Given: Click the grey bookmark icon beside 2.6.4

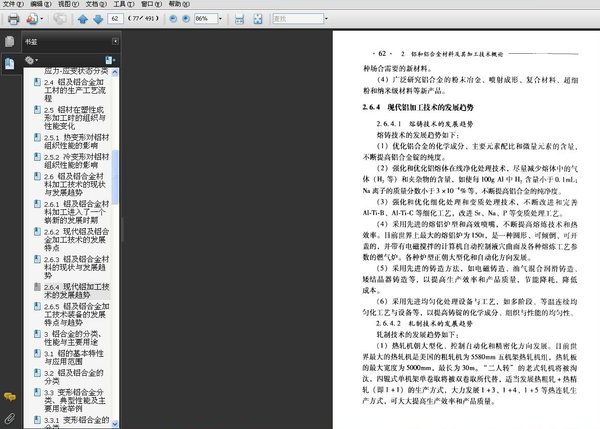Looking at the screenshot, I should coord(37,287).
